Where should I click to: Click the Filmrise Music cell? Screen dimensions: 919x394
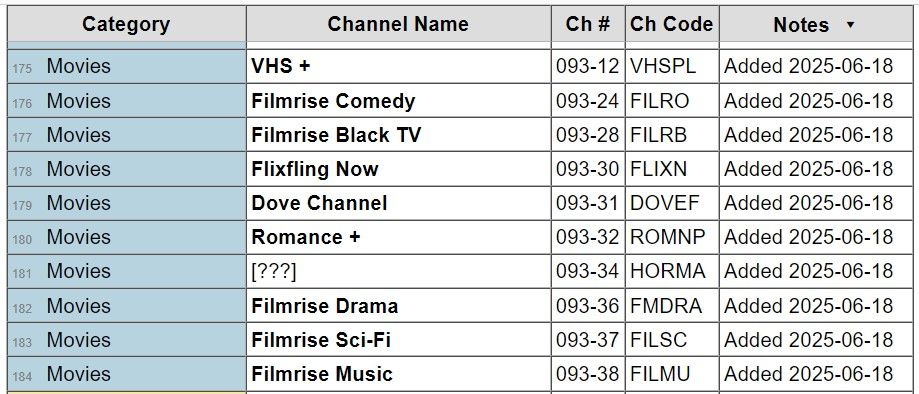click(x=399, y=373)
